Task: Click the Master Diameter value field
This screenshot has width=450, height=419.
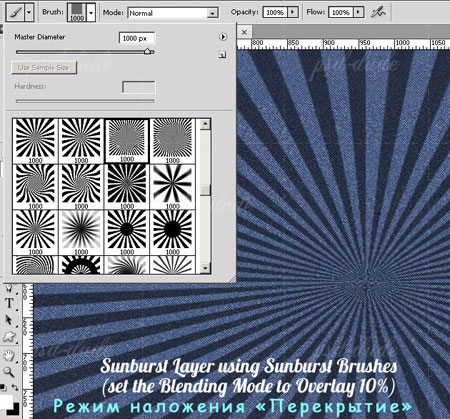Action: (137, 38)
